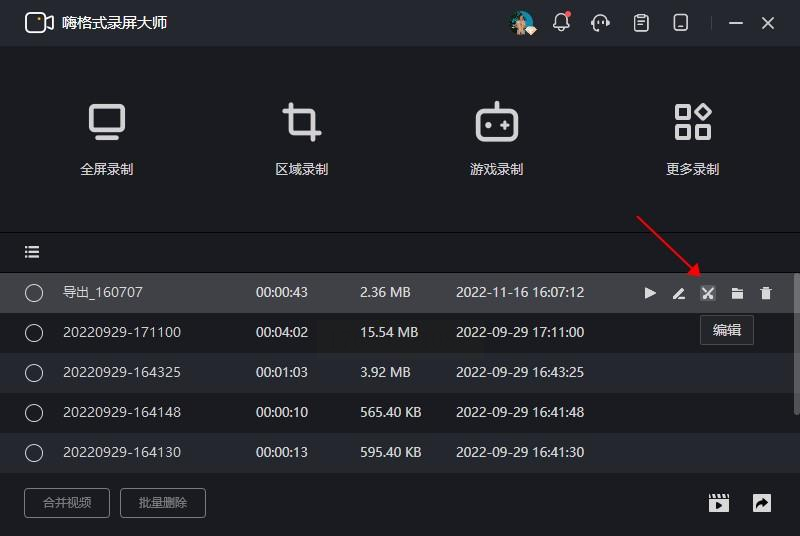The width and height of the screenshot is (800, 536).
Task: Click the 批量删除 batch delete button
Action: click(x=162, y=503)
